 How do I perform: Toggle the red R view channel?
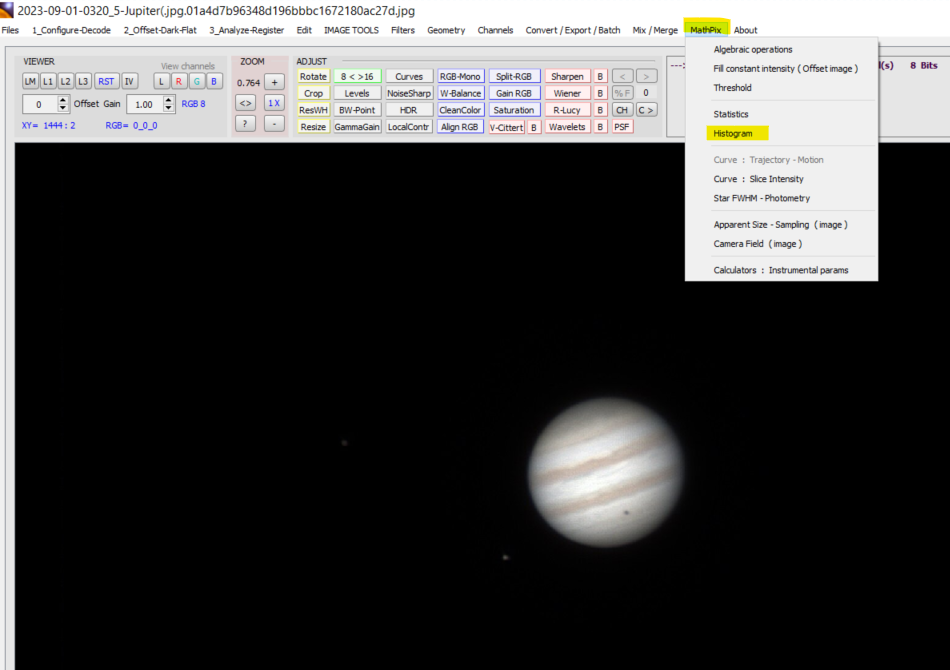coord(179,81)
